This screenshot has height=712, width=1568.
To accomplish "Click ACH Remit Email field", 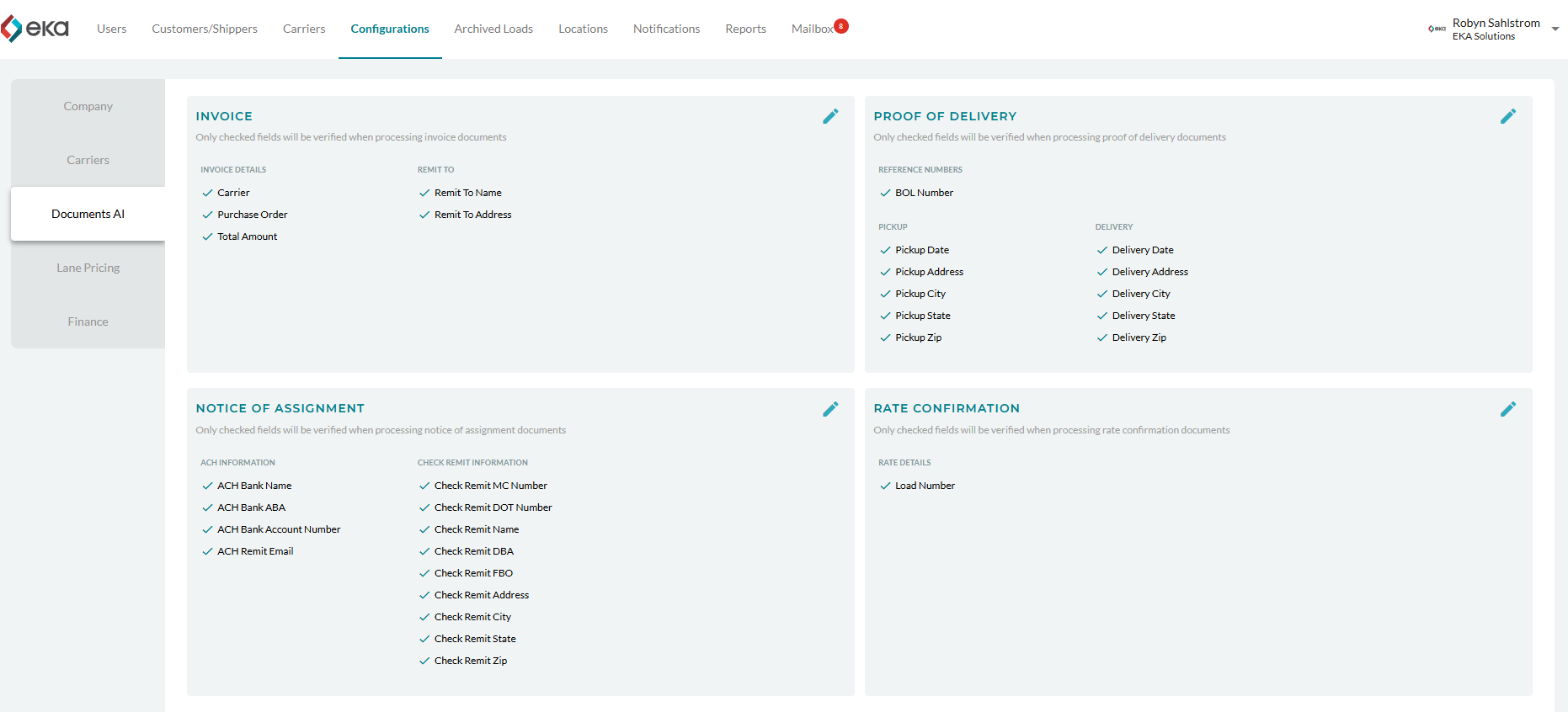I will (248, 551).
